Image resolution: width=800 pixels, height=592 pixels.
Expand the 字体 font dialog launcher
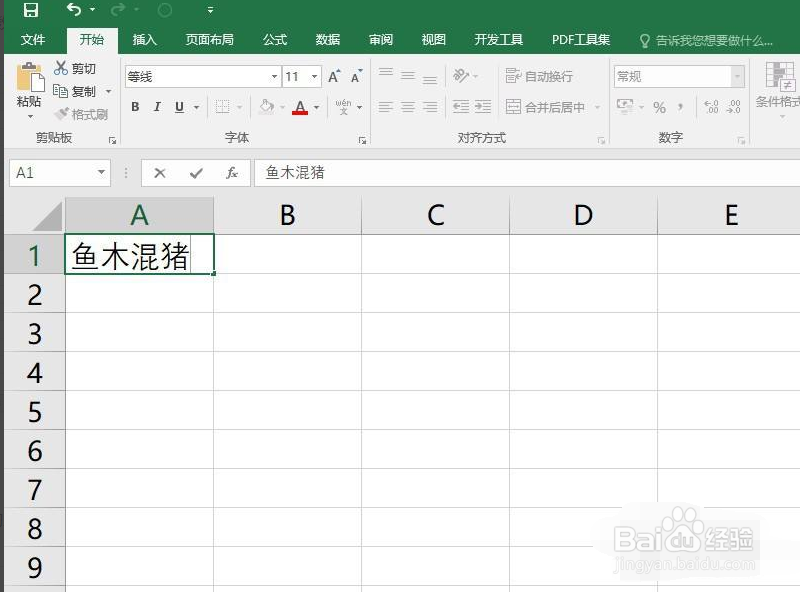pyautogui.click(x=362, y=140)
